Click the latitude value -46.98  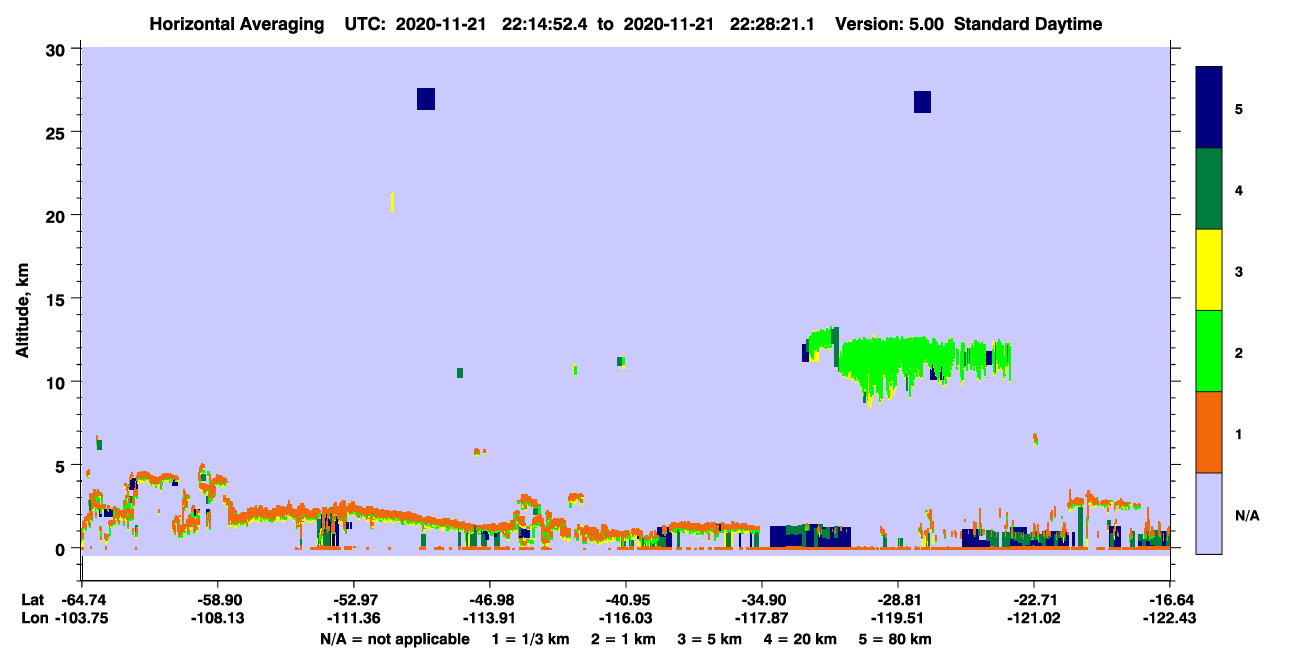490,600
